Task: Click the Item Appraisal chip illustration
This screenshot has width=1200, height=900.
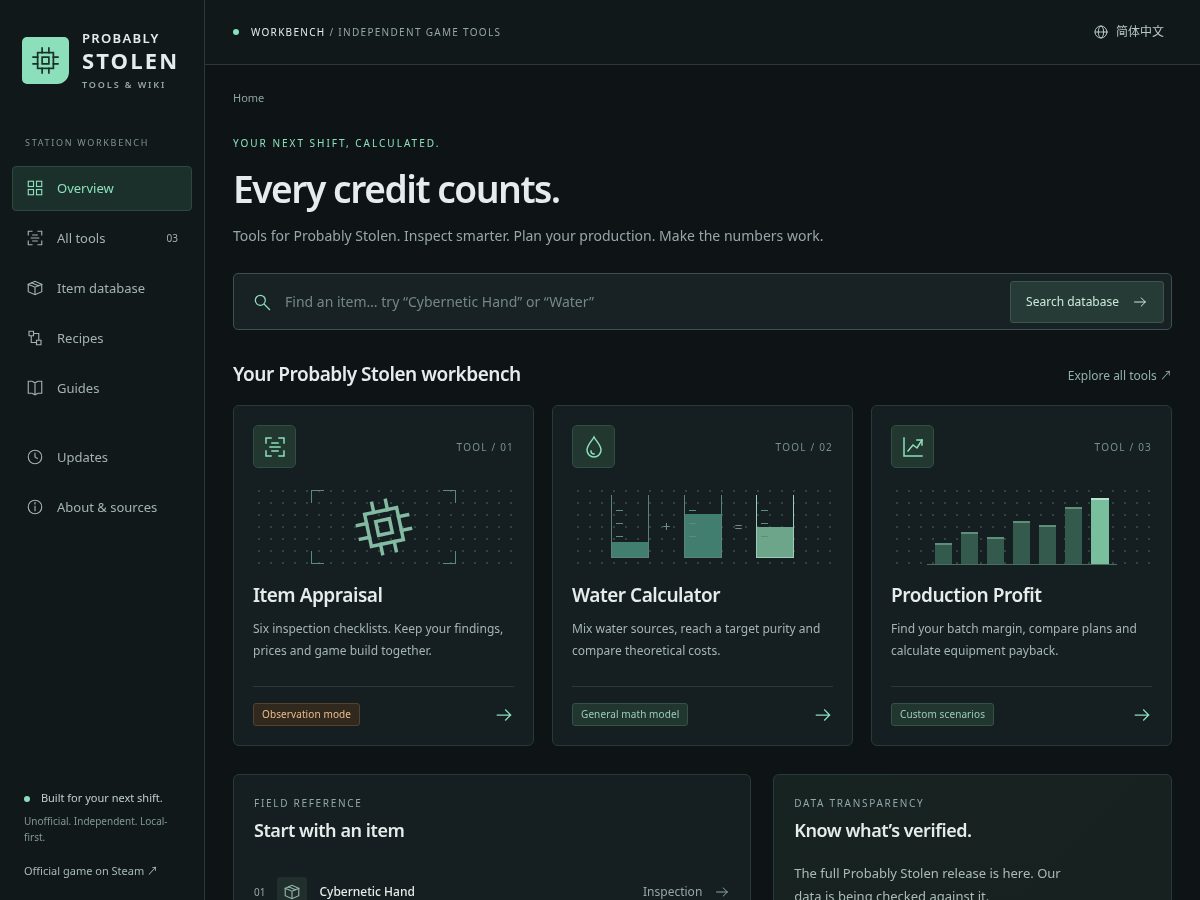Action: [383, 527]
